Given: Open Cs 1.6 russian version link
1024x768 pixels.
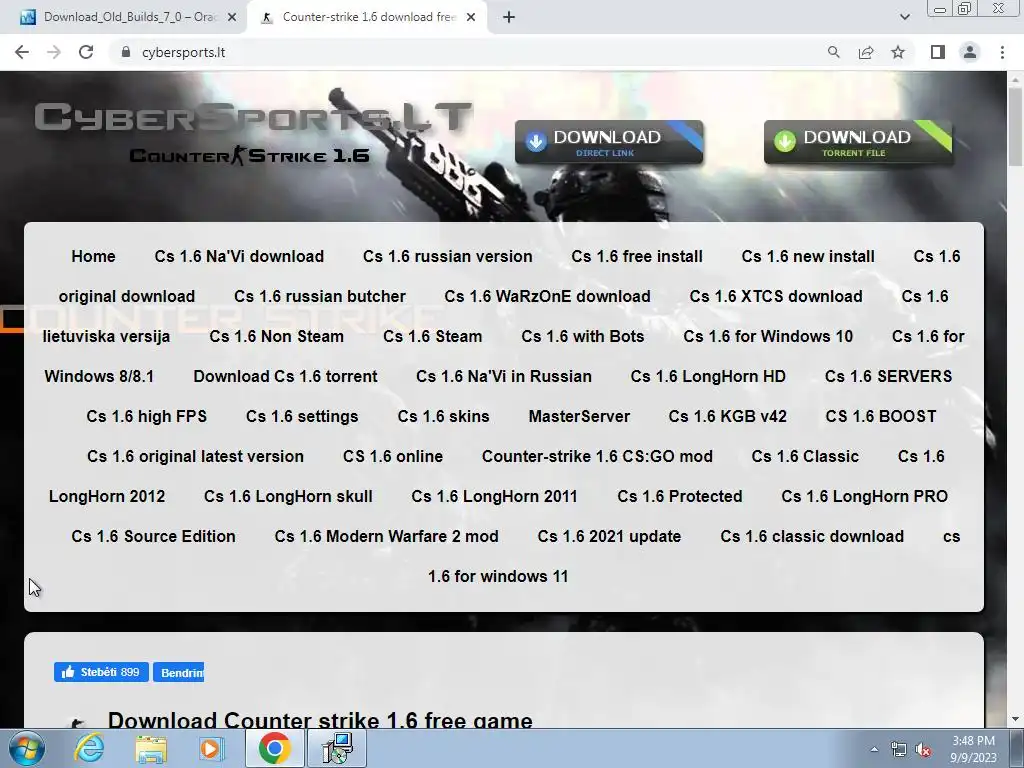Looking at the screenshot, I should tap(447, 256).
